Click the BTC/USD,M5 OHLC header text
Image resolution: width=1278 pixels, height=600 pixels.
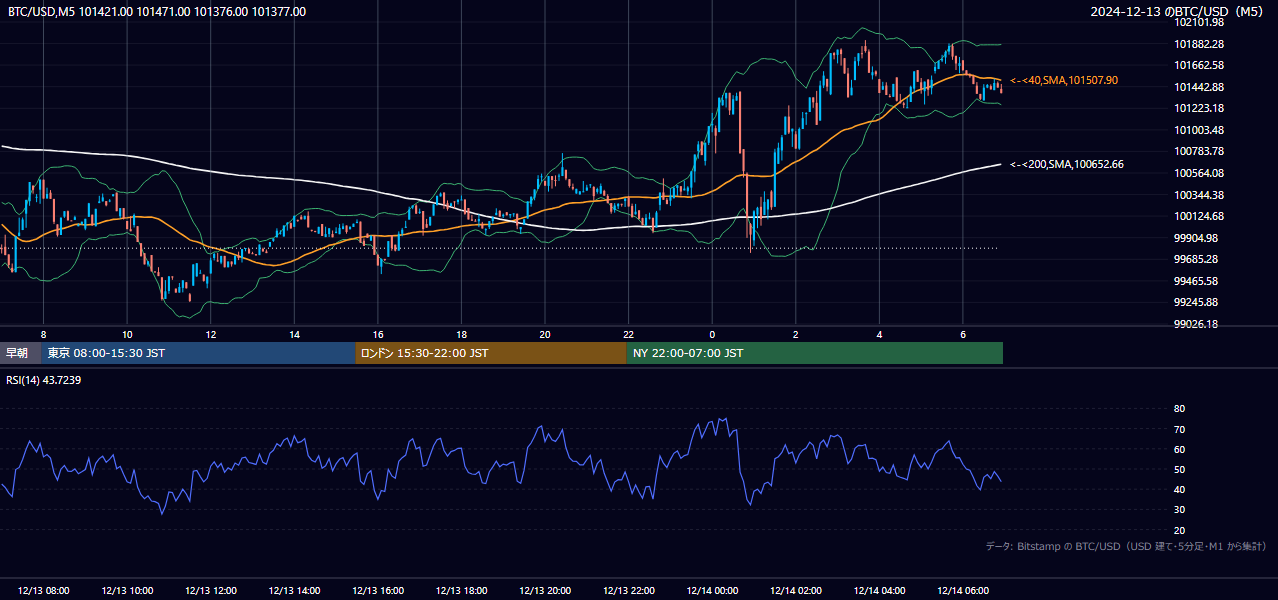point(157,12)
